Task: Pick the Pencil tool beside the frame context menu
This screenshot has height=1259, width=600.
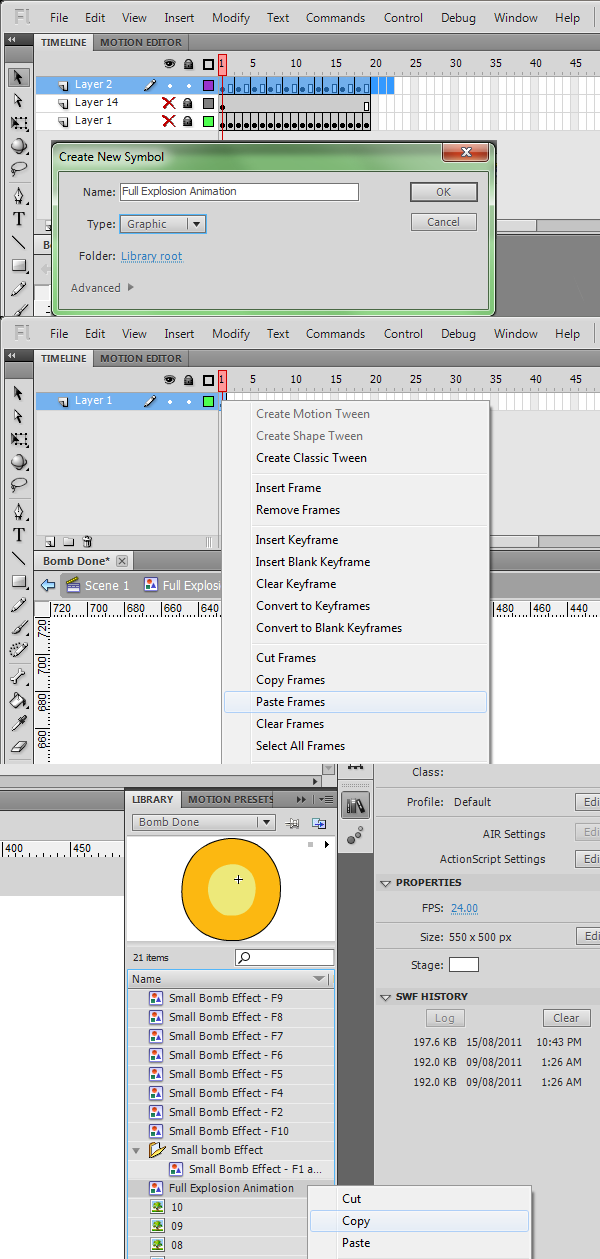Action: click(18, 605)
